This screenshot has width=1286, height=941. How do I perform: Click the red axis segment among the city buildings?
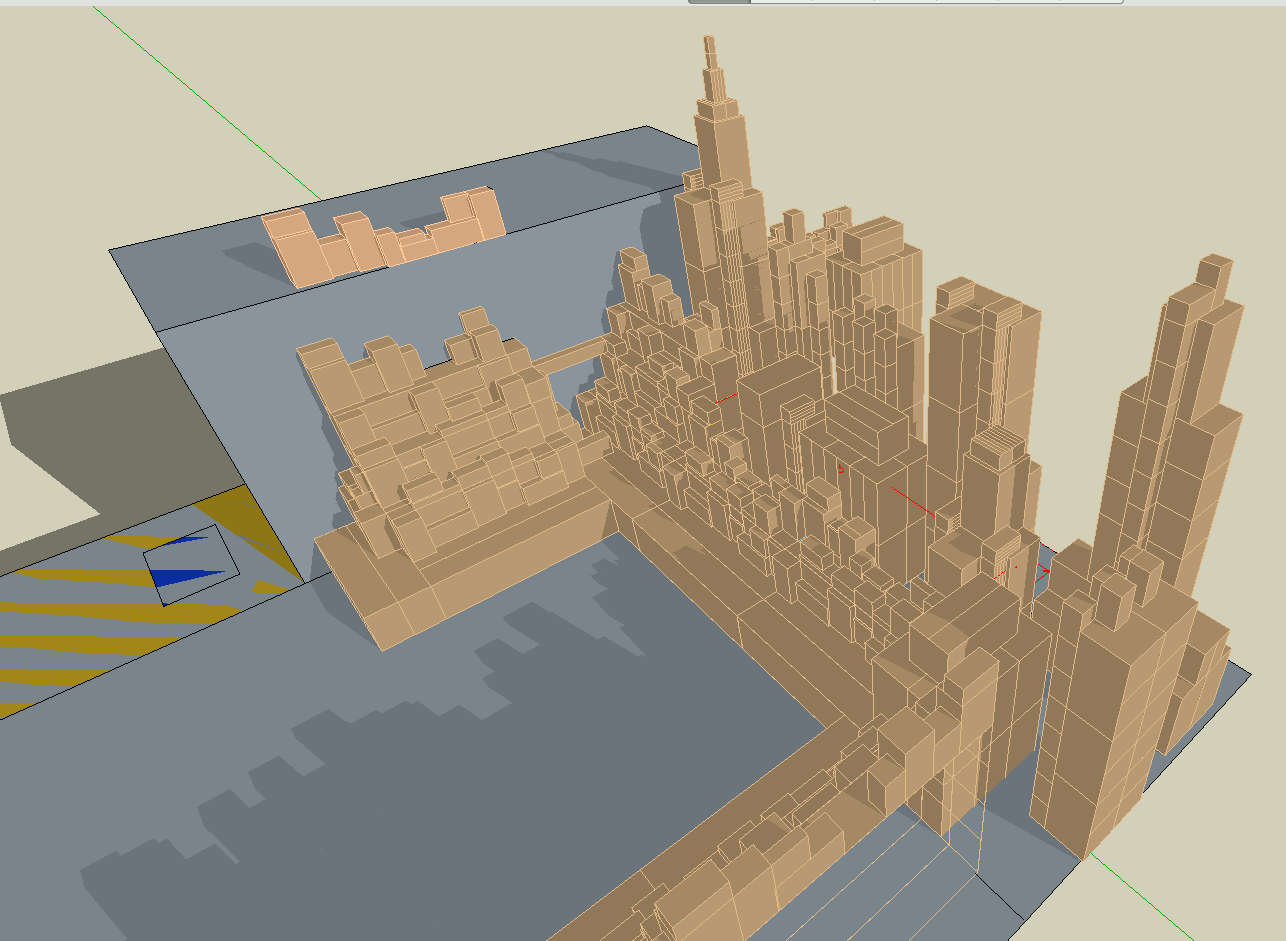point(912,502)
